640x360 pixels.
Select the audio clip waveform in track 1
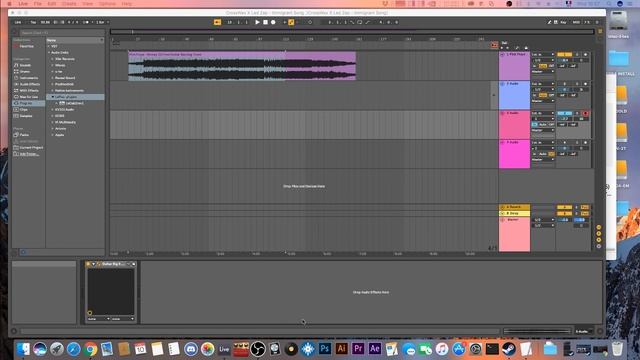(x=242, y=69)
